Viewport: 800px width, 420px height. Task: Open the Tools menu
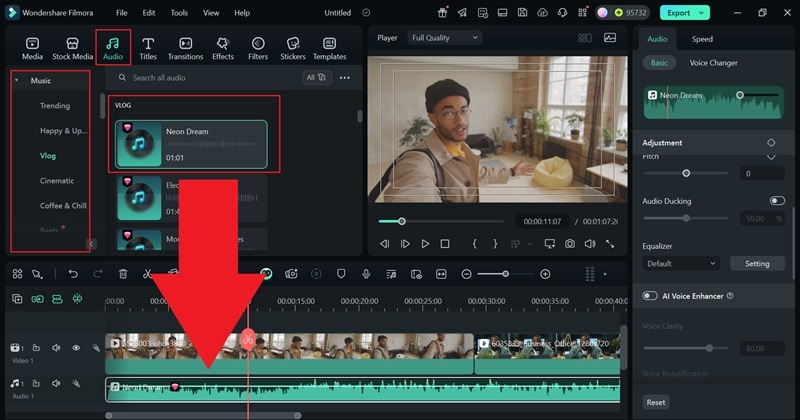point(179,13)
